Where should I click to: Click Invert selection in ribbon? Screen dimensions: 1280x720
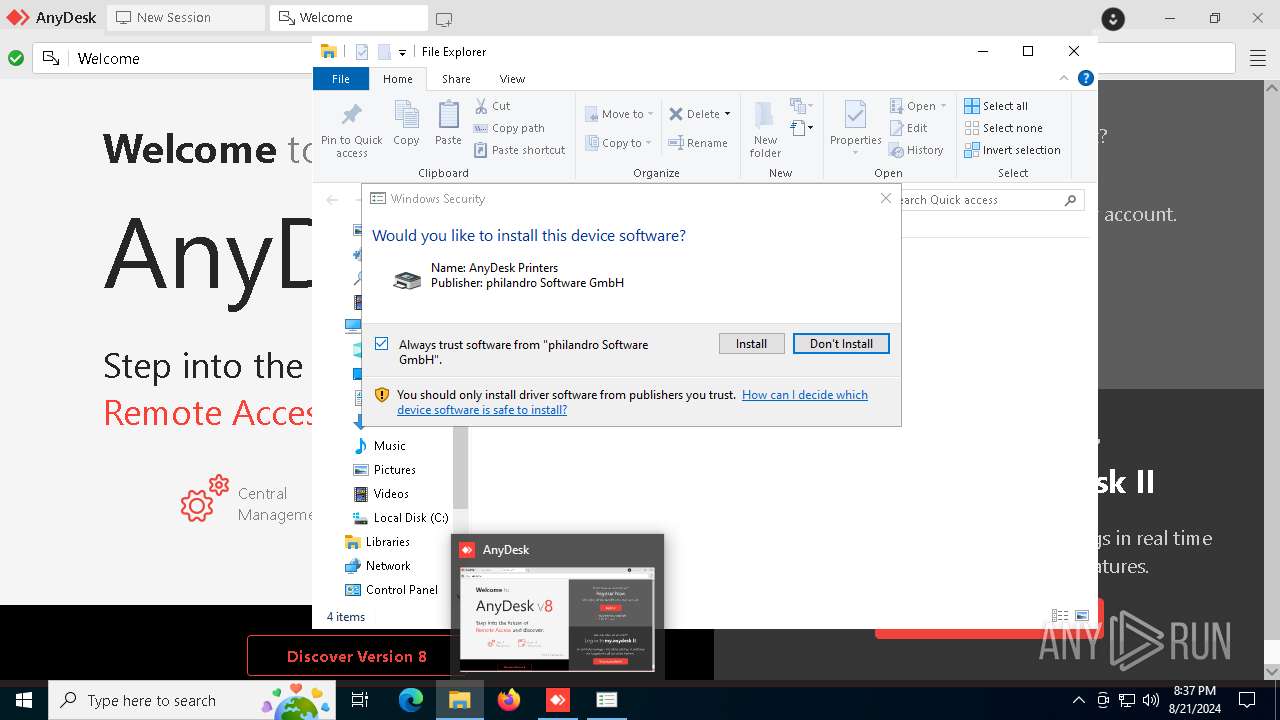[x=1012, y=150]
